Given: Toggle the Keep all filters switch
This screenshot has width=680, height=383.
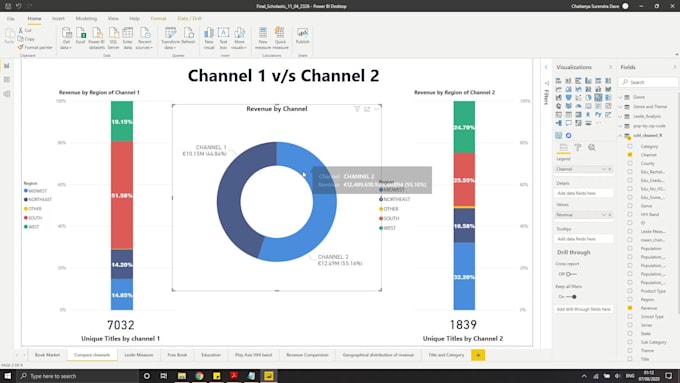Looking at the screenshot, I should click(572, 297).
